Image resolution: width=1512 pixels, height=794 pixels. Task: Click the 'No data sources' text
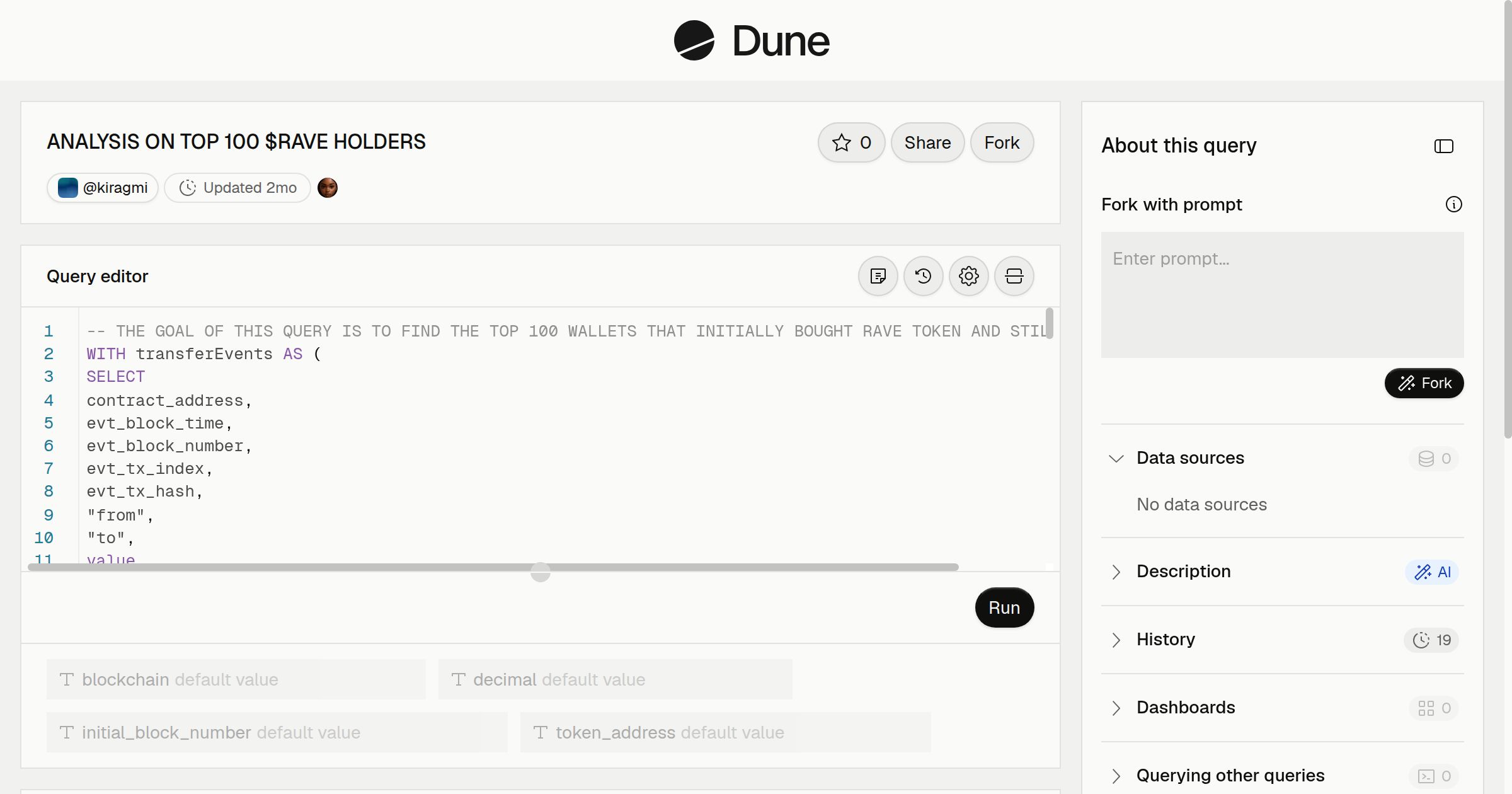(x=1201, y=504)
